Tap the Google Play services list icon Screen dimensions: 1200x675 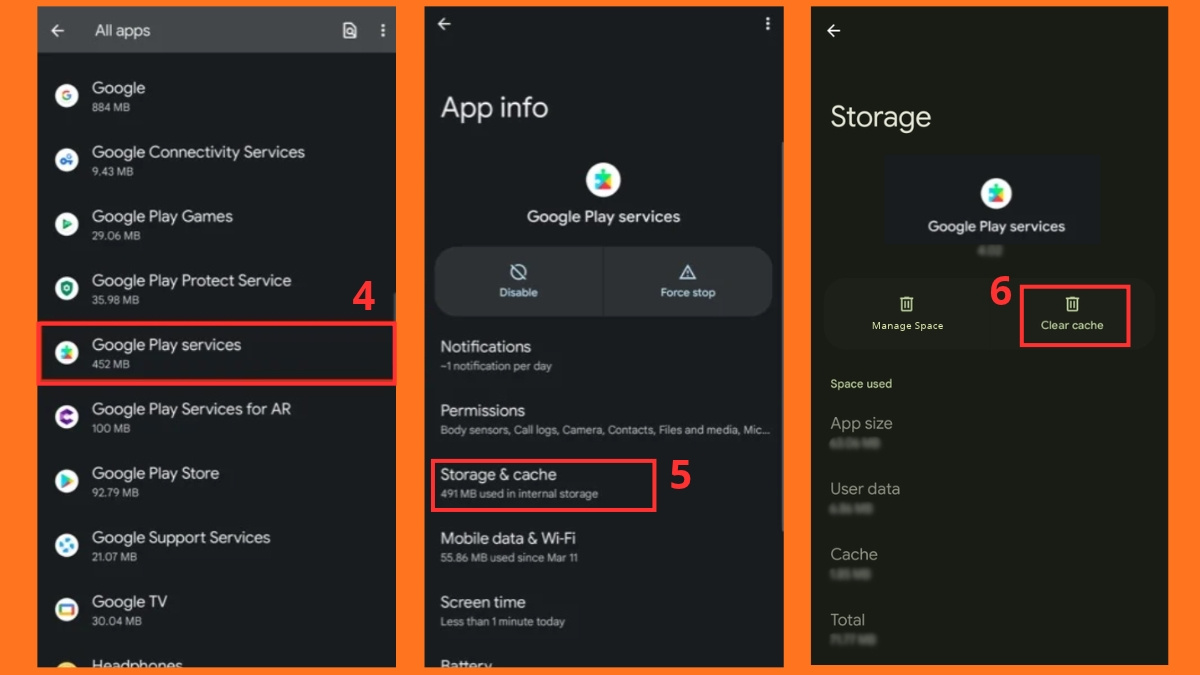pyautogui.click(x=66, y=353)
